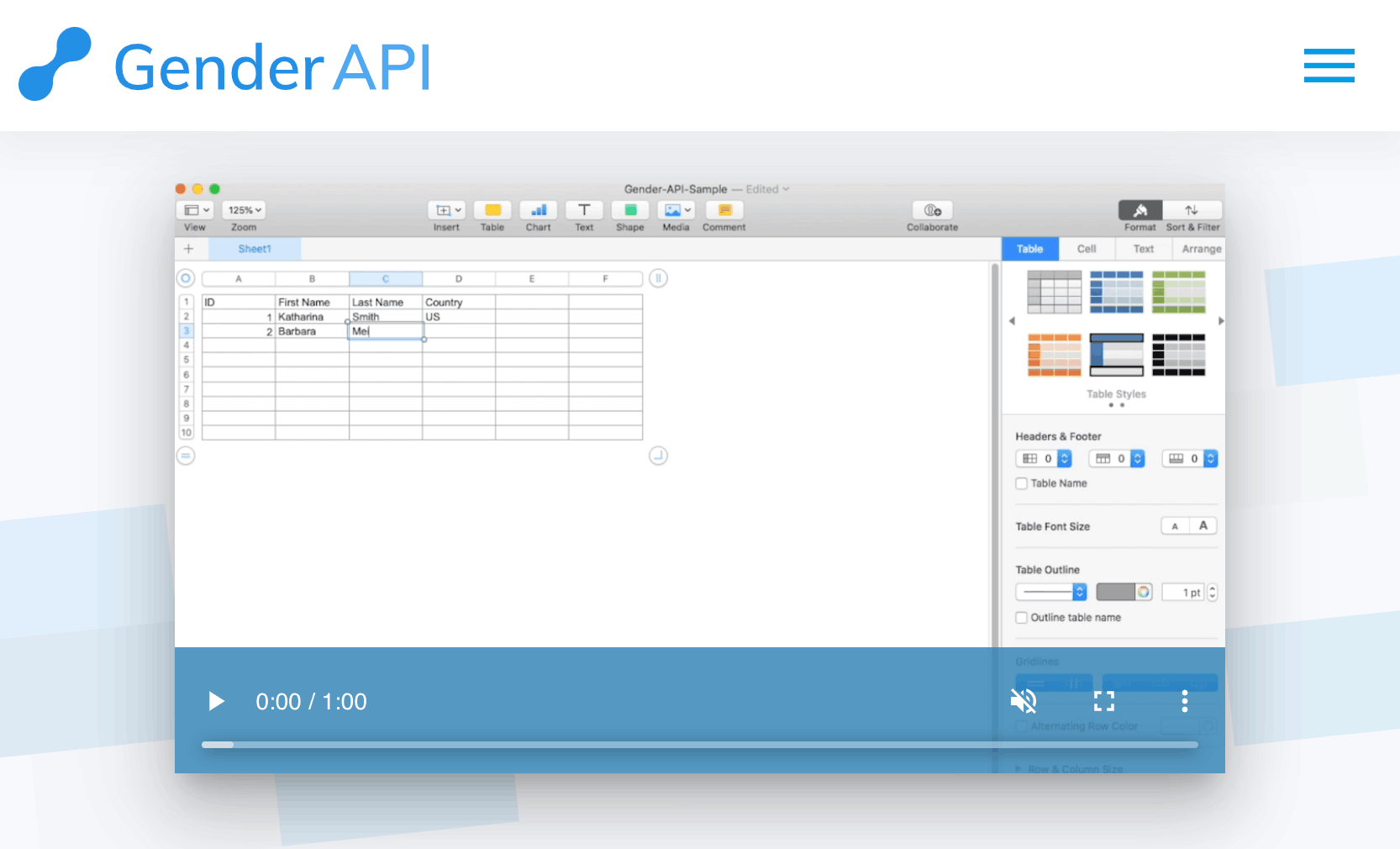Open the 125% Zoom dropdown

point(245,210)
